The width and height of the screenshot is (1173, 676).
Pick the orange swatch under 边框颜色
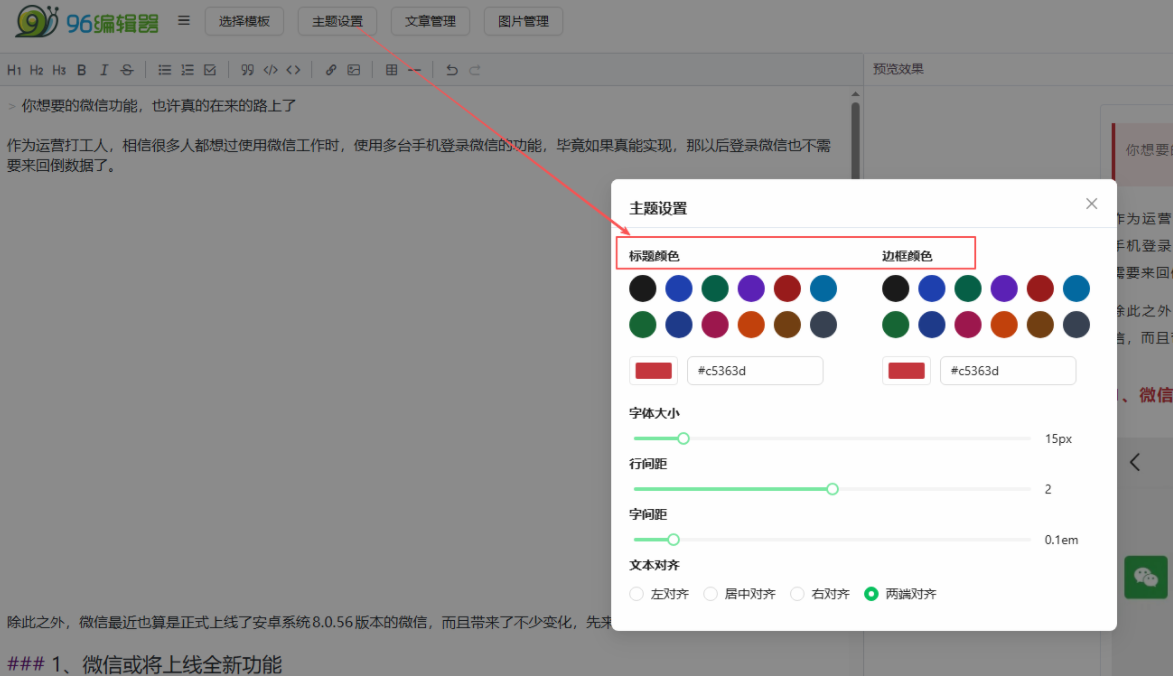1004,325
